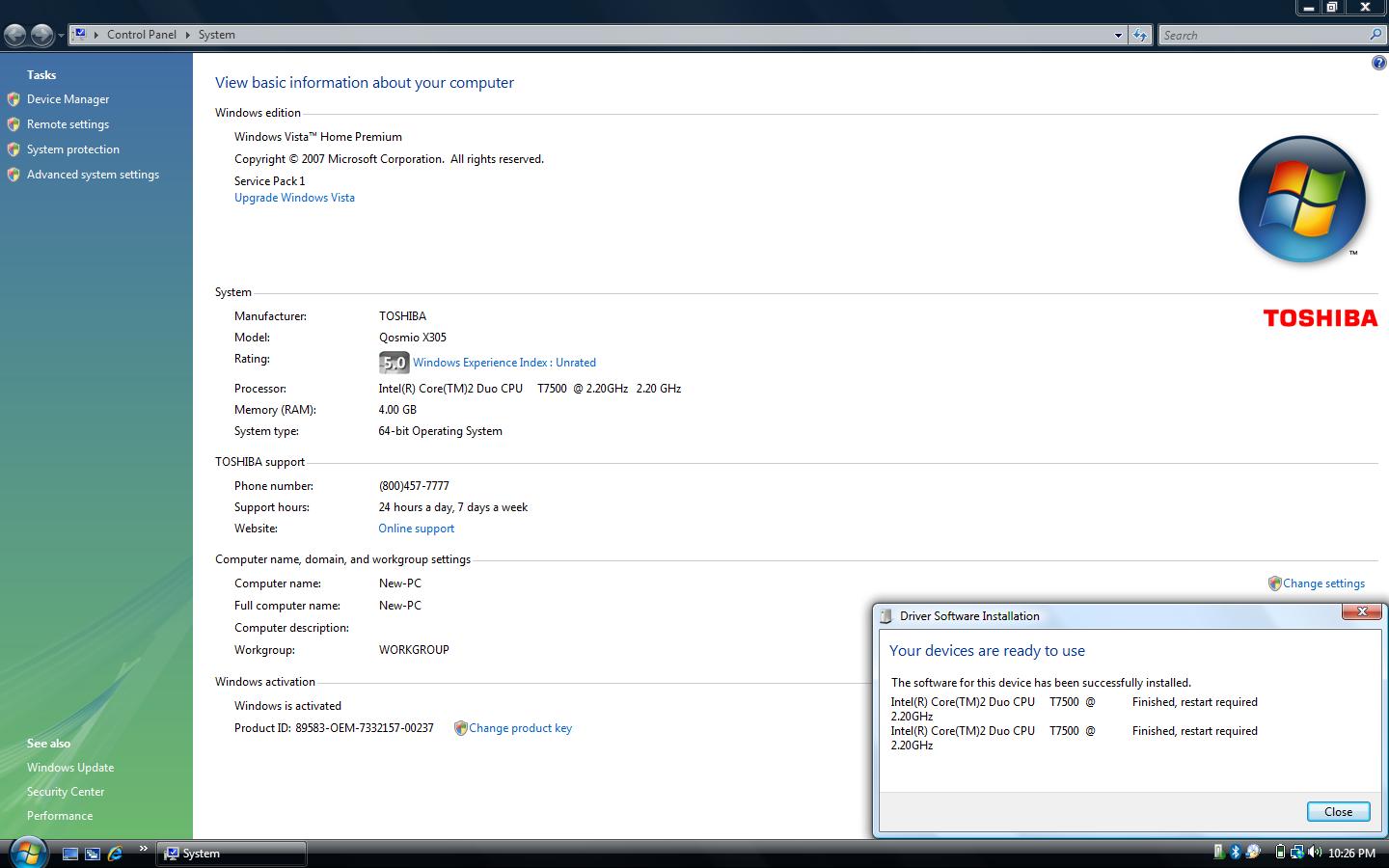Open the Online support website link
The image size is (1389, 868).
[417, 529]
